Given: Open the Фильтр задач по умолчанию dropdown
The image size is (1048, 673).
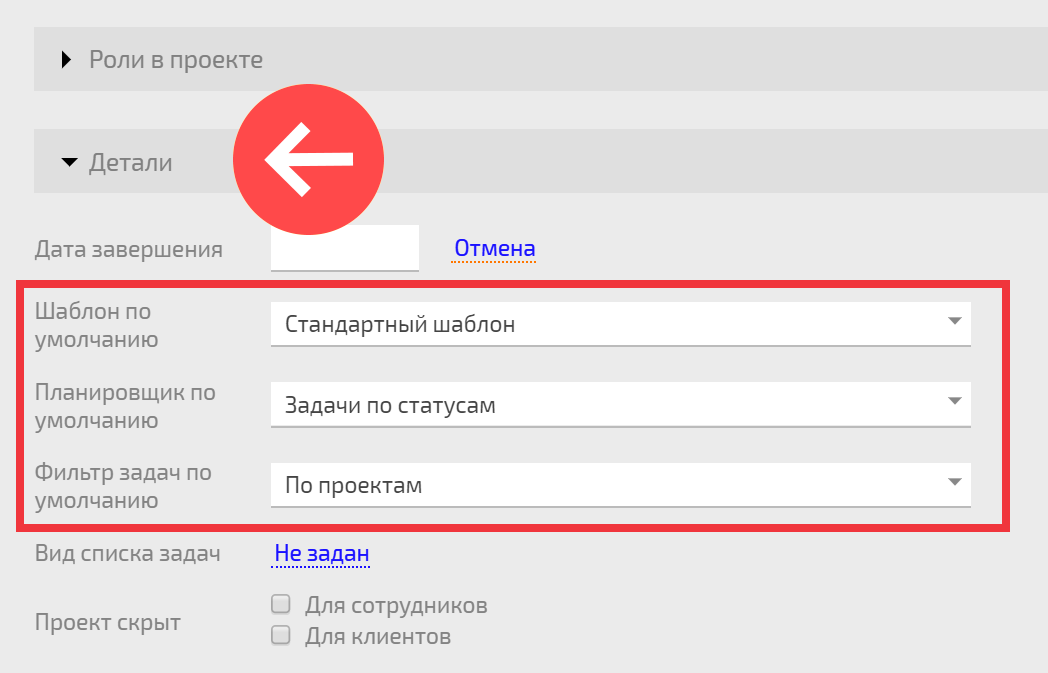Looking at the screenshot, I should point(620,485).
